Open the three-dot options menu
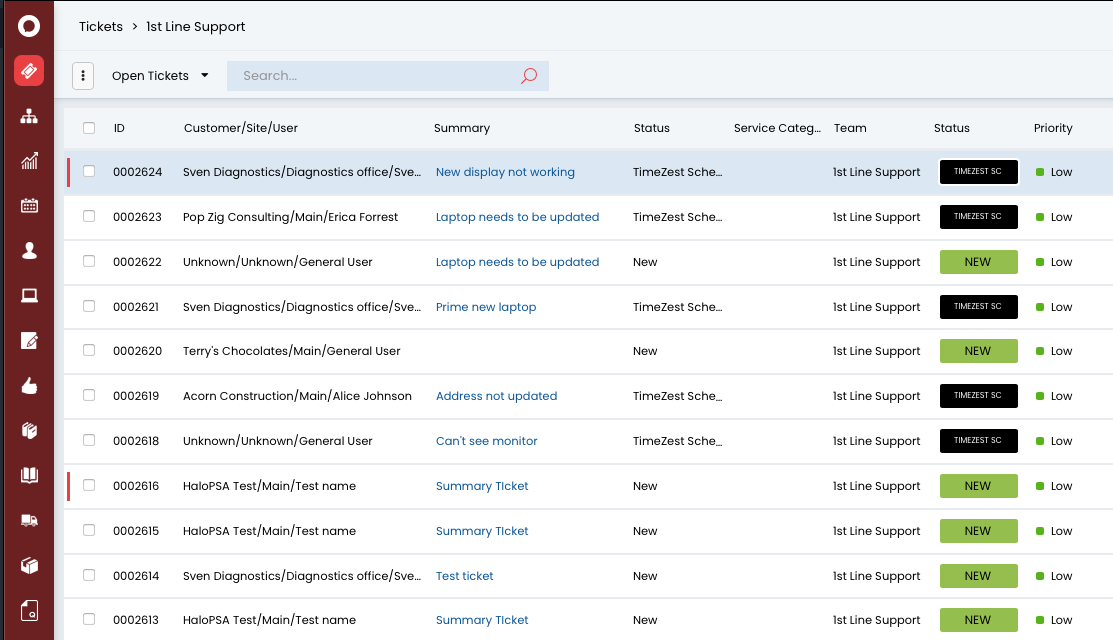Viewport: 1113px width, 640px height. pyautogui.click(x=83, y=76)
